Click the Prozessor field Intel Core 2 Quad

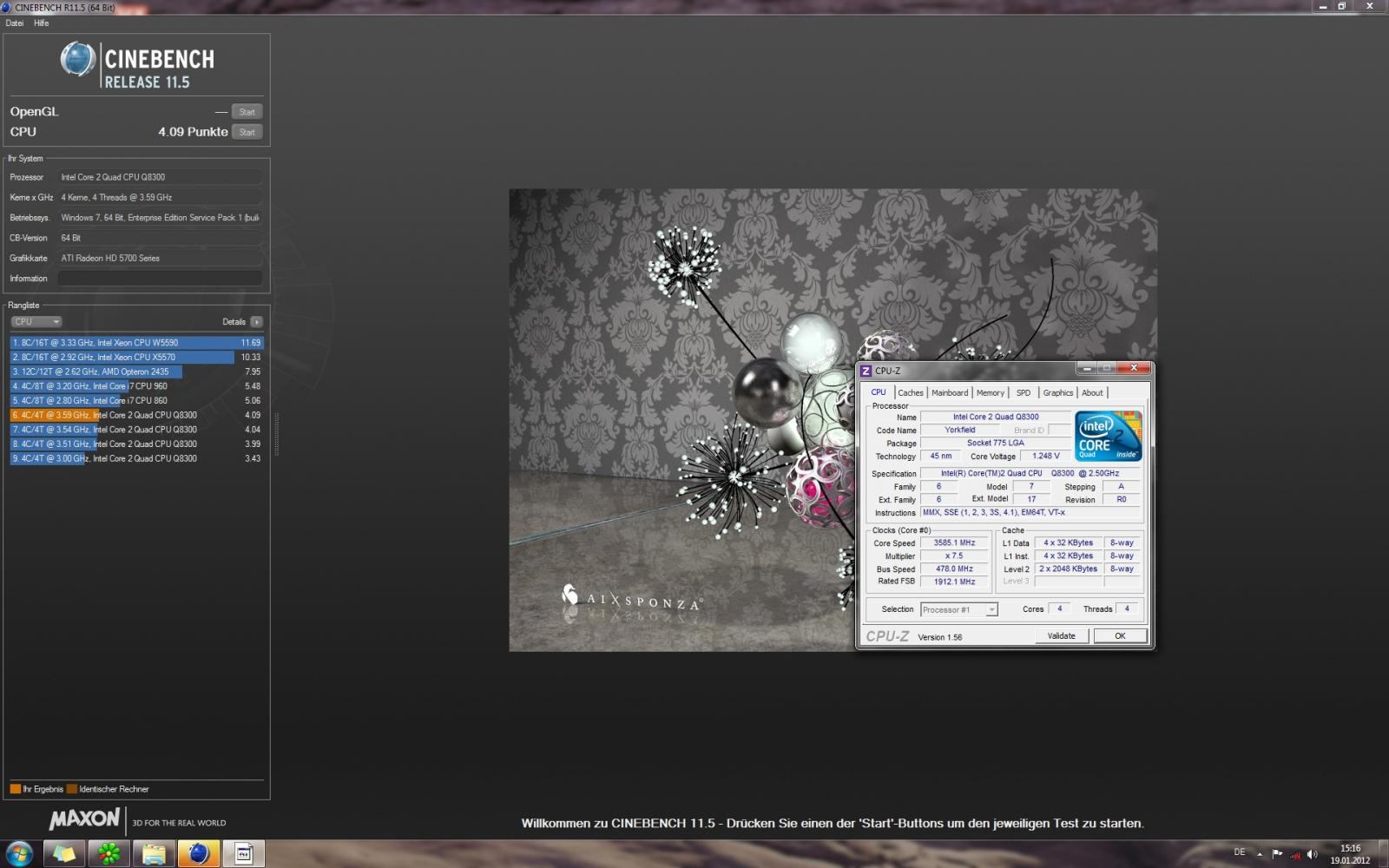coord(160,177)
